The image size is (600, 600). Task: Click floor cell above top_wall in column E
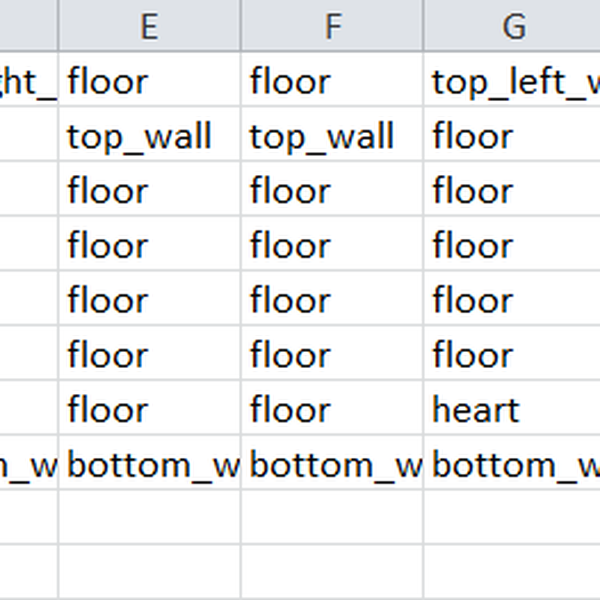(149, 82)
